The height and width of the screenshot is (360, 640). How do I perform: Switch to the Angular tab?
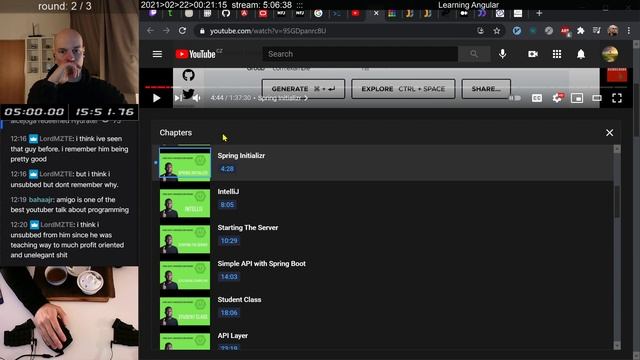click(244, 13)
